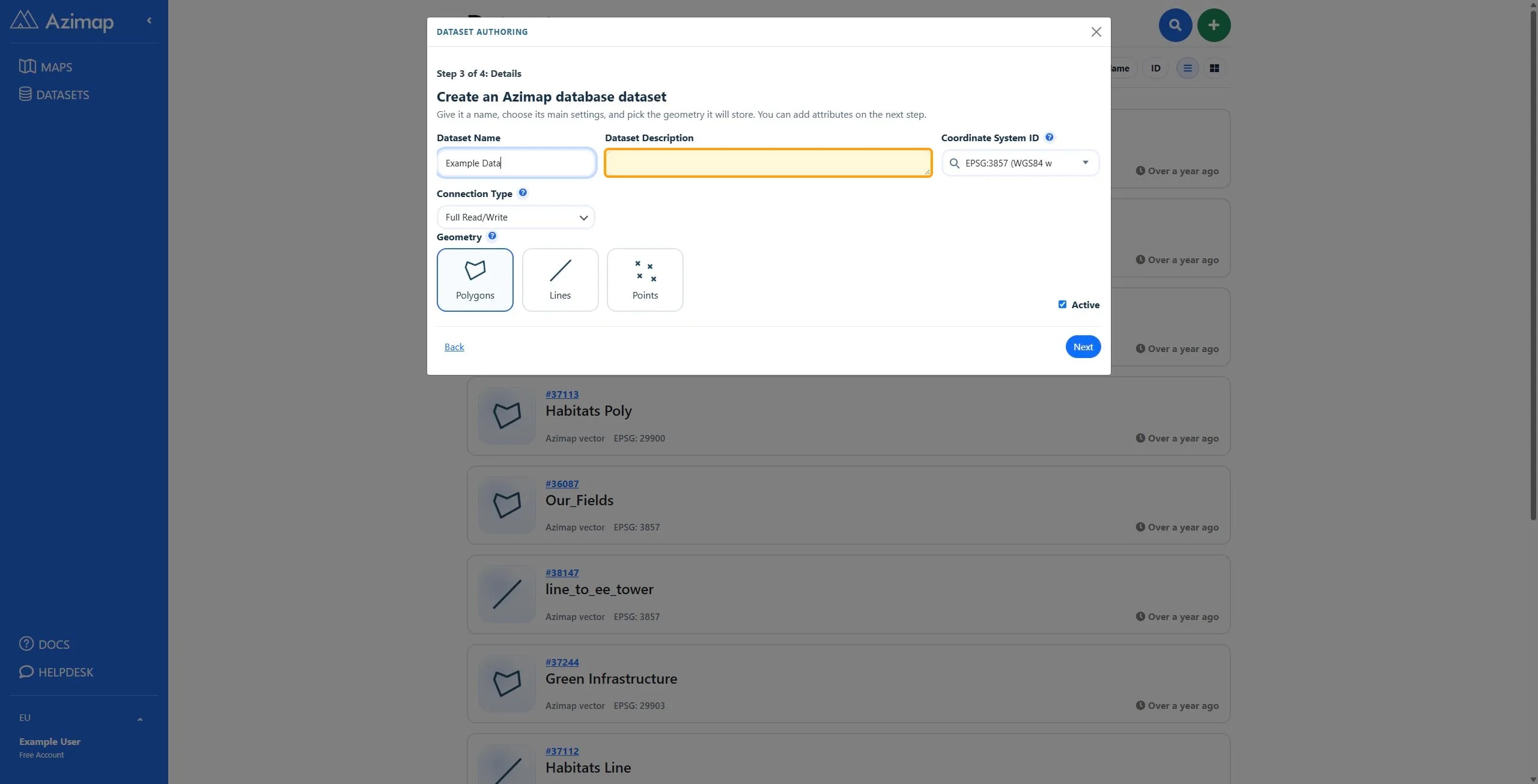1538x784 pixels.
Task: Collapse the sidebar with the arrow
Action: [149, 20]
